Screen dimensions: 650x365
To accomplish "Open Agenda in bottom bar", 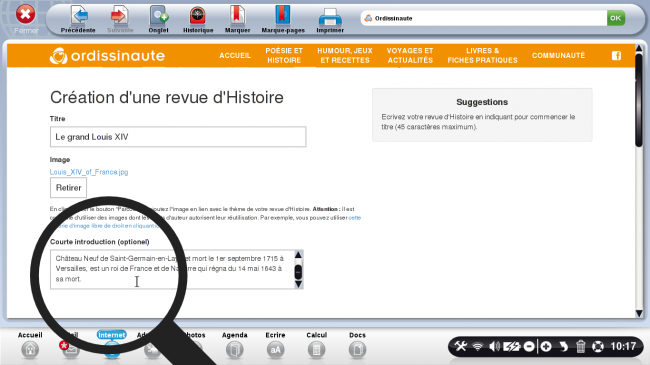I will tap(235, 345).
